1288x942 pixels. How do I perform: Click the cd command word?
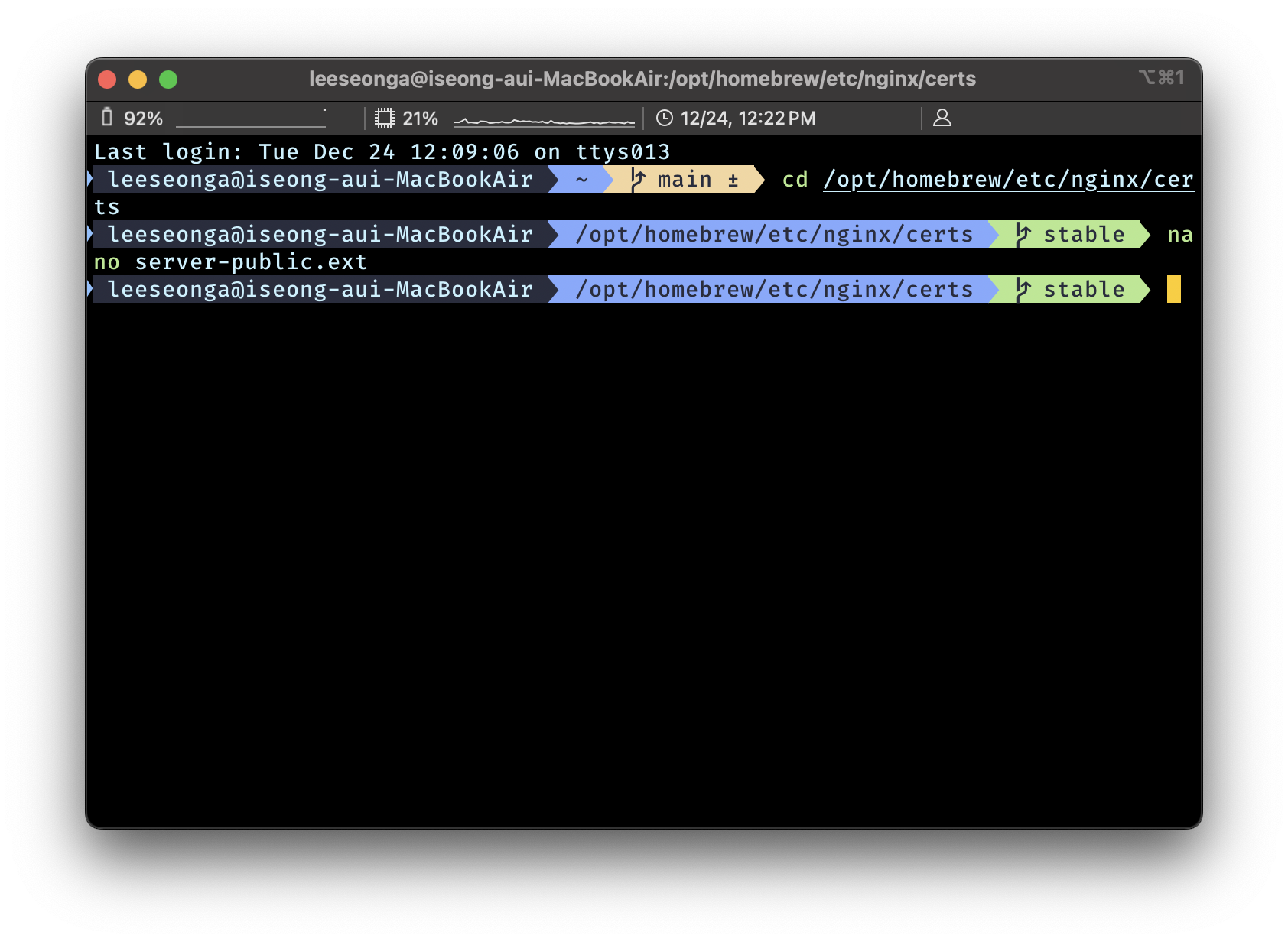tap(795, 180)
